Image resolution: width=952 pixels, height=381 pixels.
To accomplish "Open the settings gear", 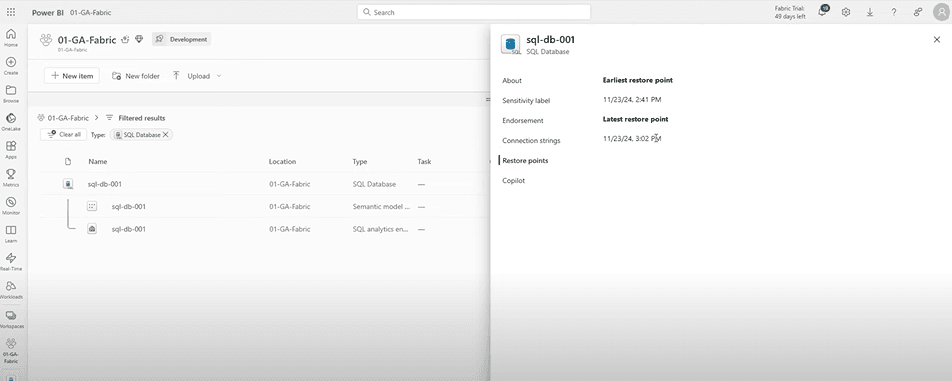I will pyautogui.click(x=846, y=12).
